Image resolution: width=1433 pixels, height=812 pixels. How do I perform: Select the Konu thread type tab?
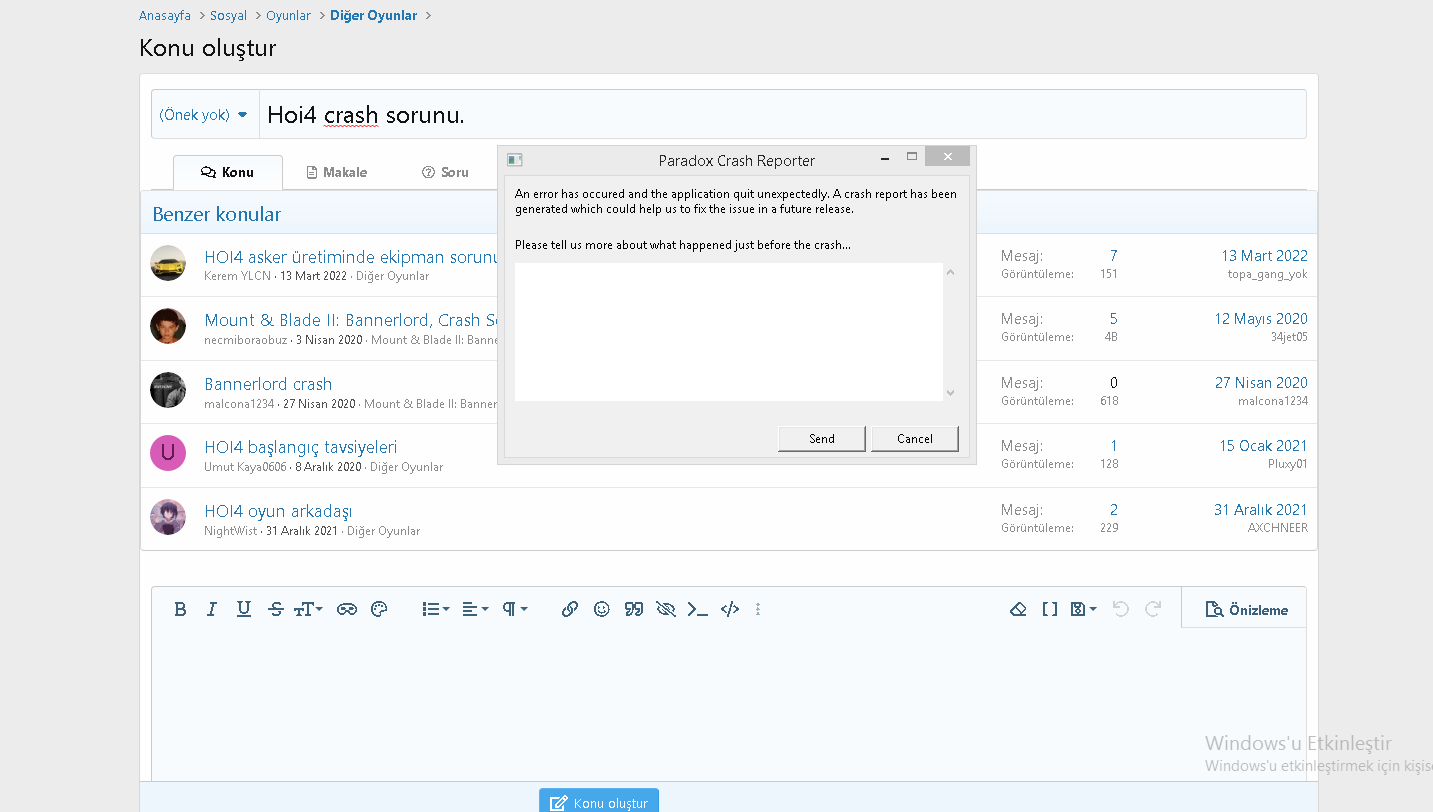pyautogui.click(x=228, y=172)
